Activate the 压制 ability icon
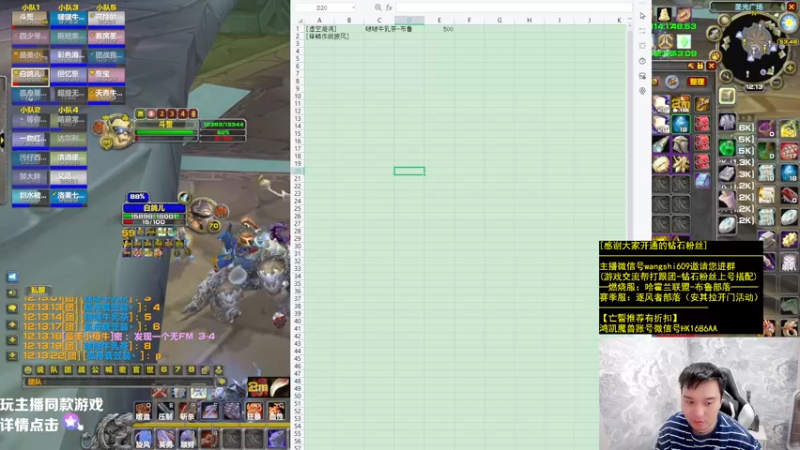 pos(165,411)
